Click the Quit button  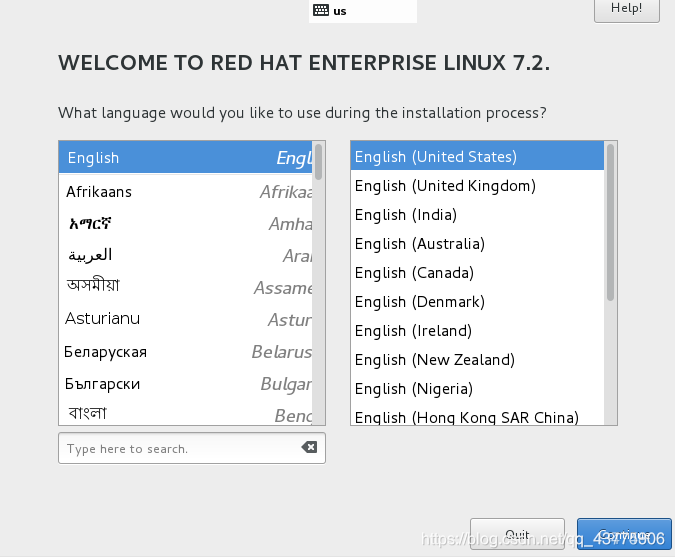[x=517, y=534]
